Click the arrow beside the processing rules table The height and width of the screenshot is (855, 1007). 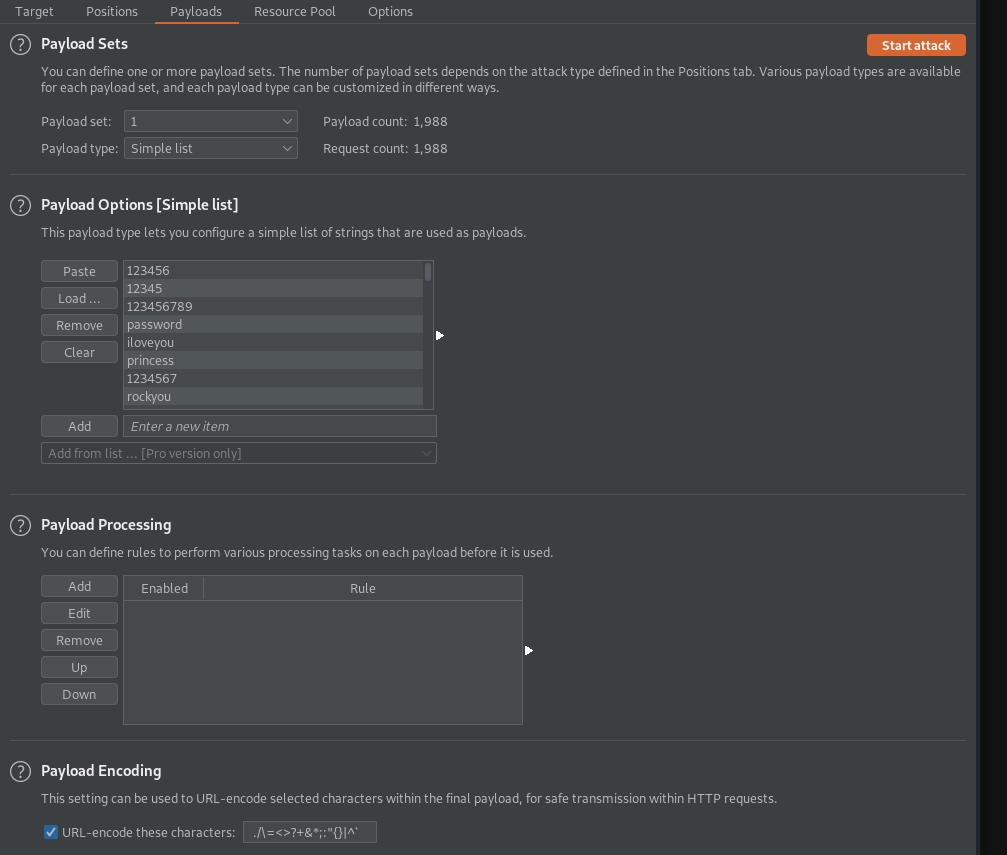pos(528,650)
